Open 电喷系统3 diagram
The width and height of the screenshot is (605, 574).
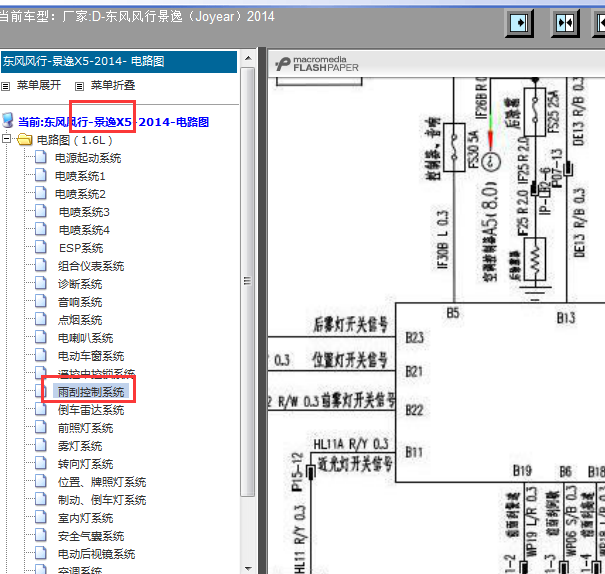[84, 212]
